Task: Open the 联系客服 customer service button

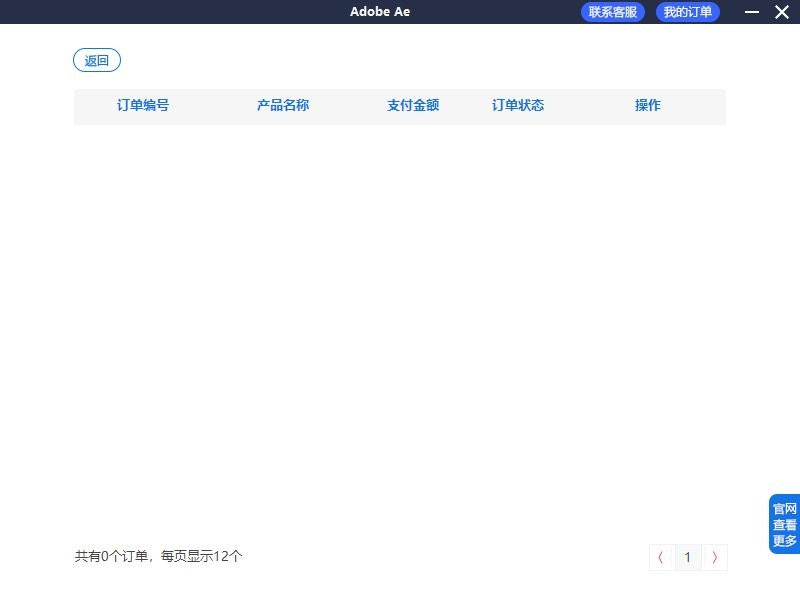Action: tap(614, 12)
